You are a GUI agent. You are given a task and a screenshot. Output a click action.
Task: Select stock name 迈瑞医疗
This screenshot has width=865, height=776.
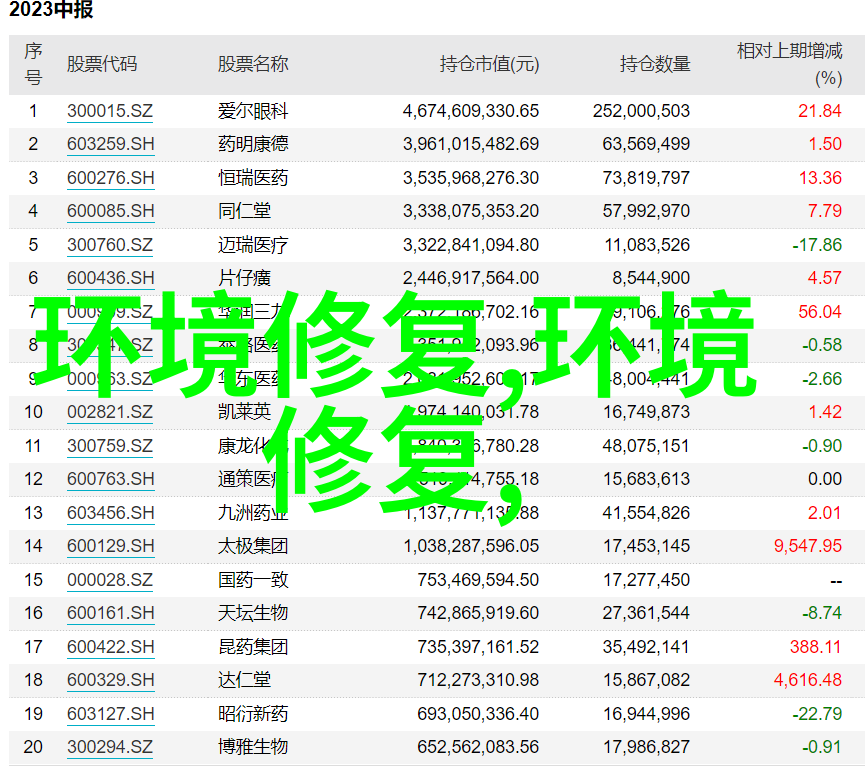point(253,245)
